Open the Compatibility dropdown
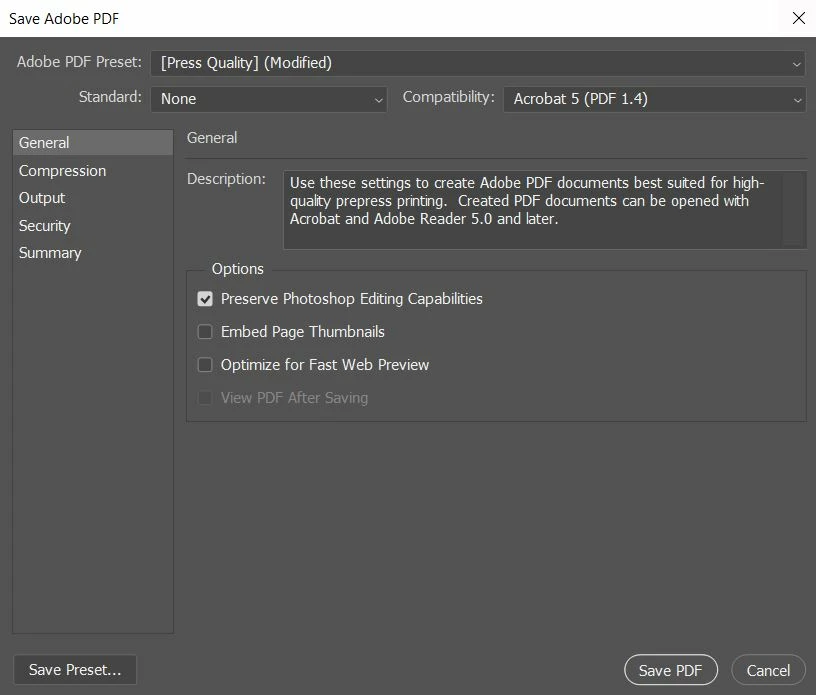This screenshot has height=695, width=816. tap(654, 99)
